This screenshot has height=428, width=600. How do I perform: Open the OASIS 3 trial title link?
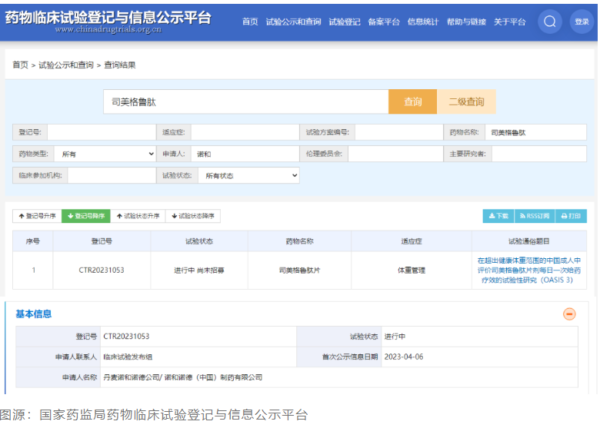(x=529, y=270)
